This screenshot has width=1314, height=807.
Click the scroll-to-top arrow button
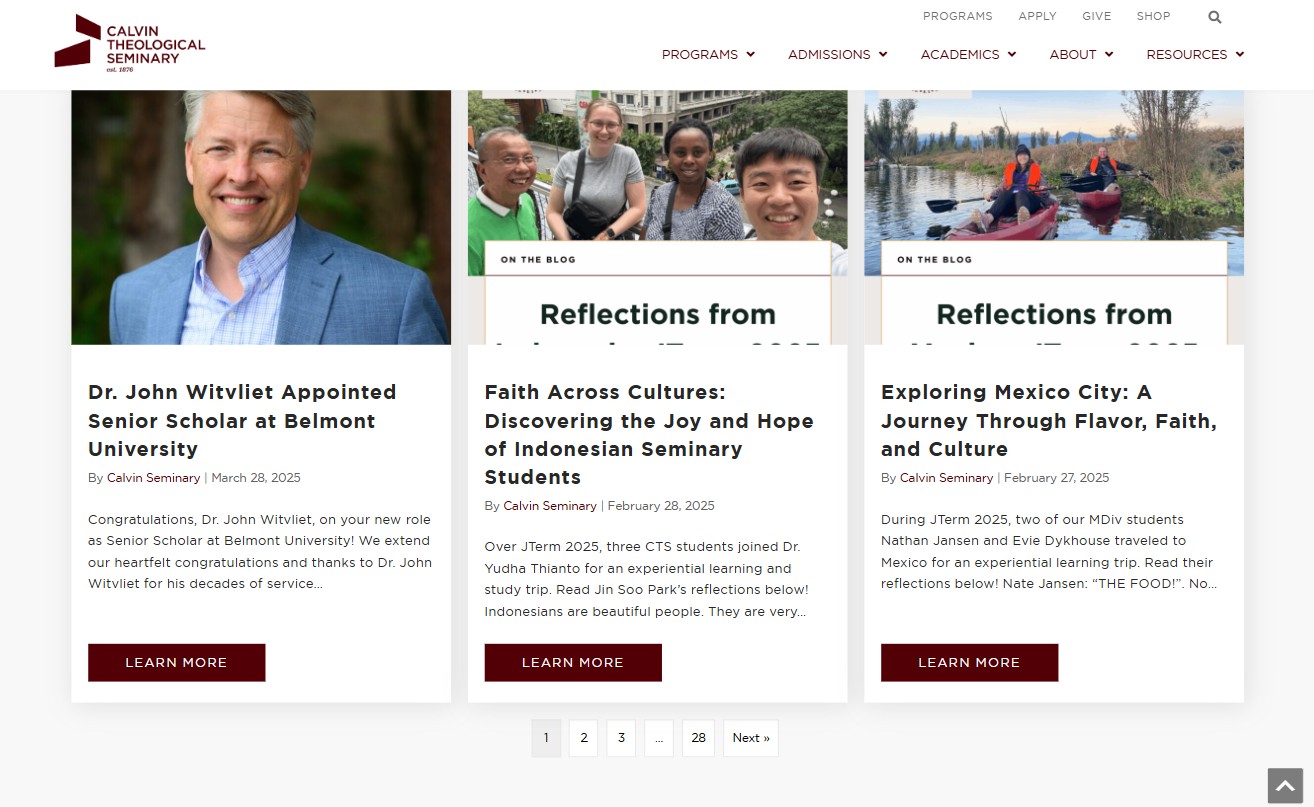coord(1285,786)
